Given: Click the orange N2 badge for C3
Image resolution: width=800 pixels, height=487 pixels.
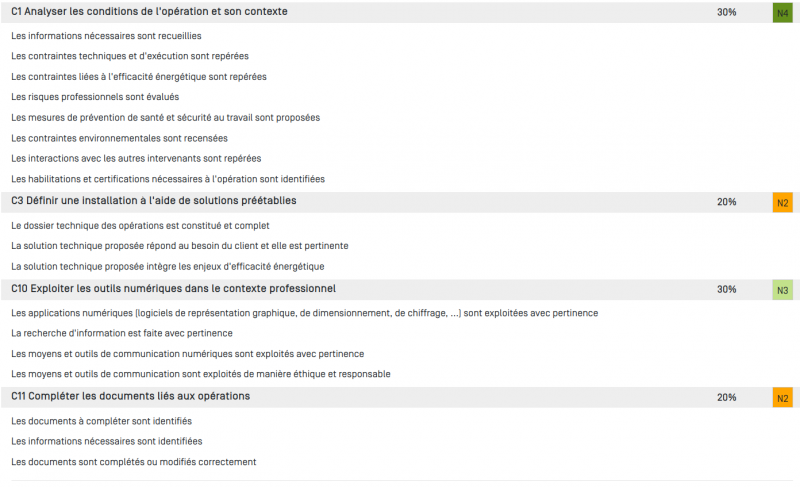Looking at the screenshot, I should [782, 202].
